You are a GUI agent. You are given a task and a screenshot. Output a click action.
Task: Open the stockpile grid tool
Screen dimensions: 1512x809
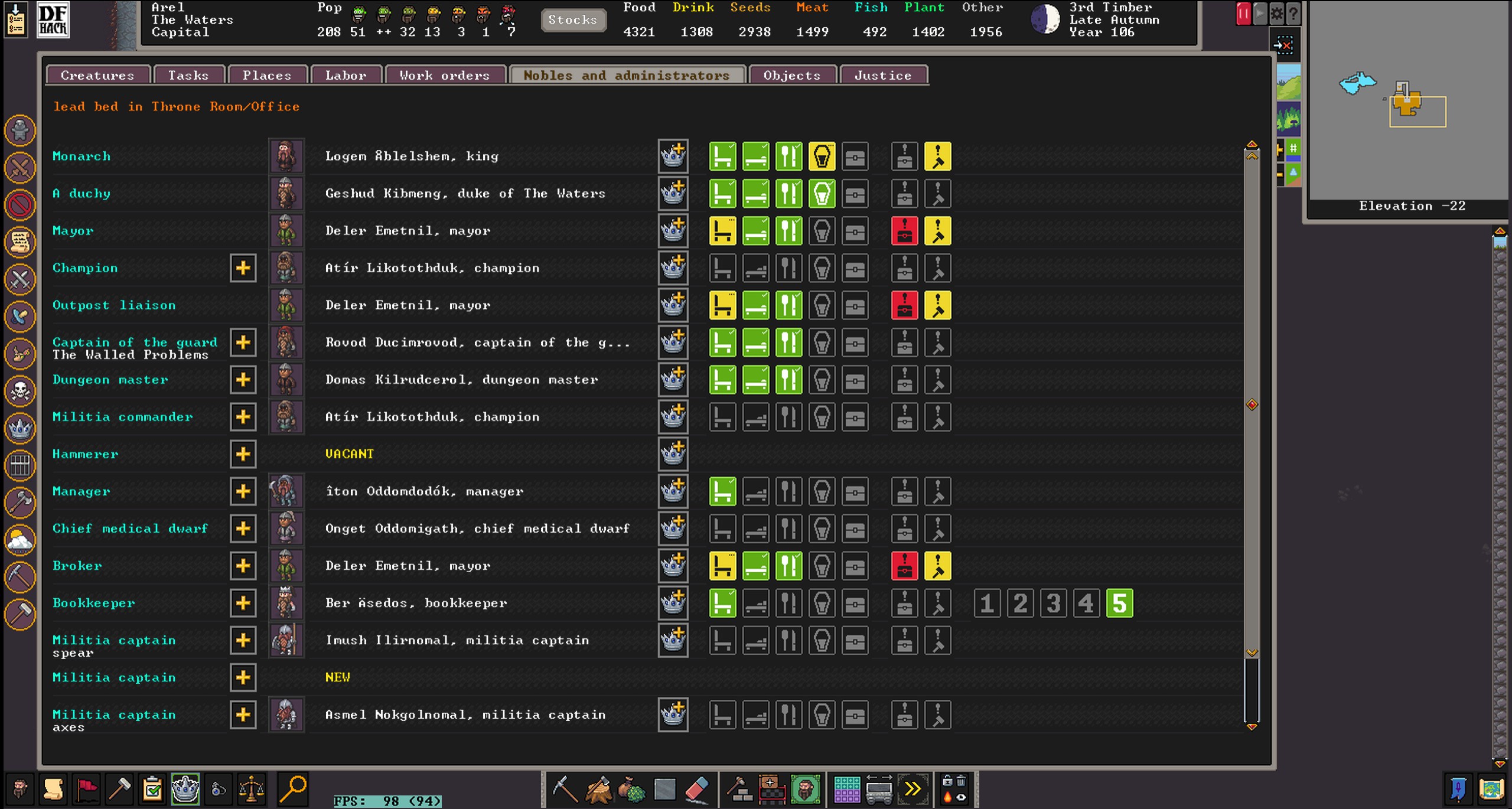pos(846,789)
